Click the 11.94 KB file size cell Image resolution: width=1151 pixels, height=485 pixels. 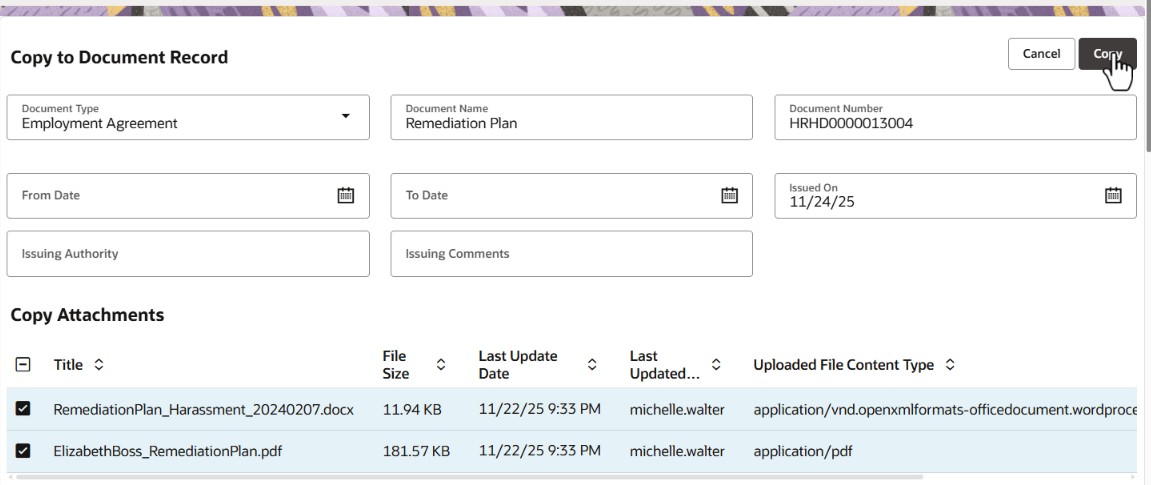tap(413, 409)
